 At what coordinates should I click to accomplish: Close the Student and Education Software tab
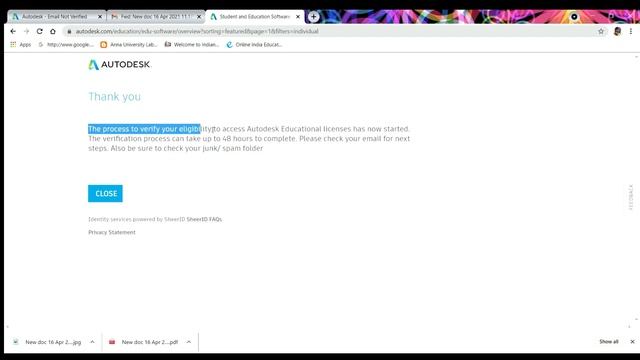[x=298, y=17]
